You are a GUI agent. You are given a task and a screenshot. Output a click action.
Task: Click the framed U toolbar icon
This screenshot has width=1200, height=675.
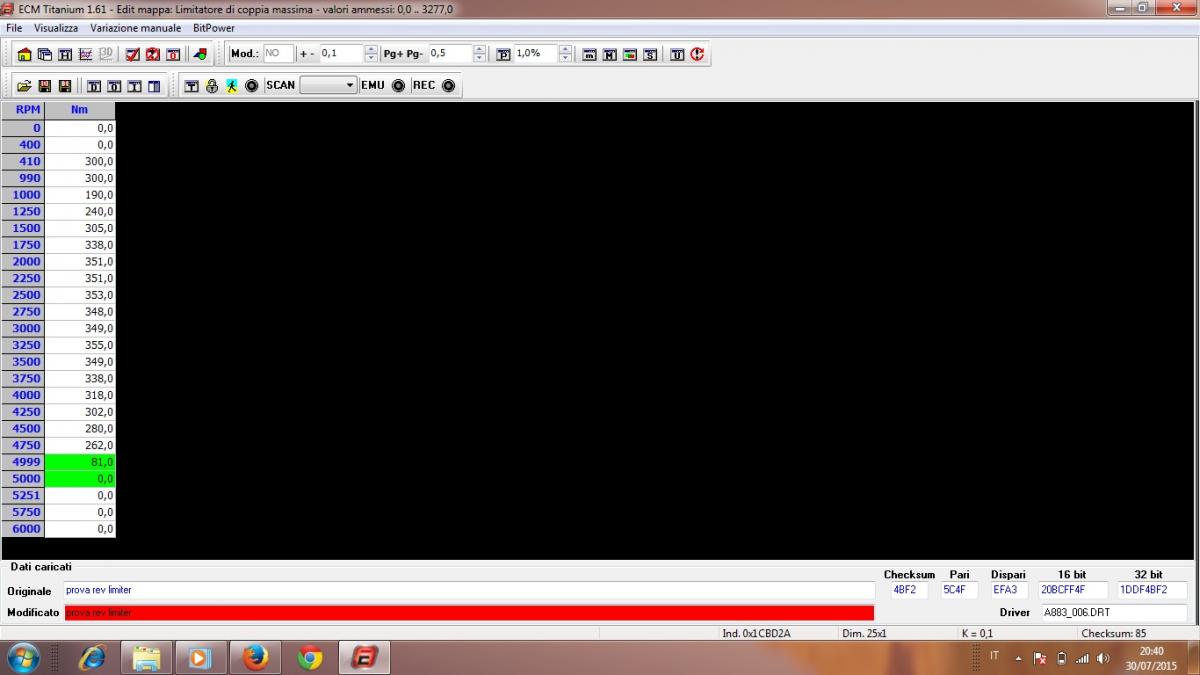(677, 54)
